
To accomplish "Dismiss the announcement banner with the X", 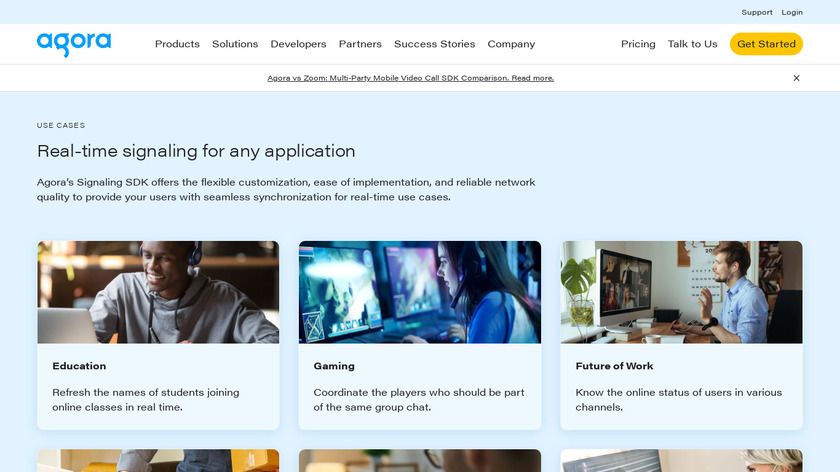I will (796, 78).
